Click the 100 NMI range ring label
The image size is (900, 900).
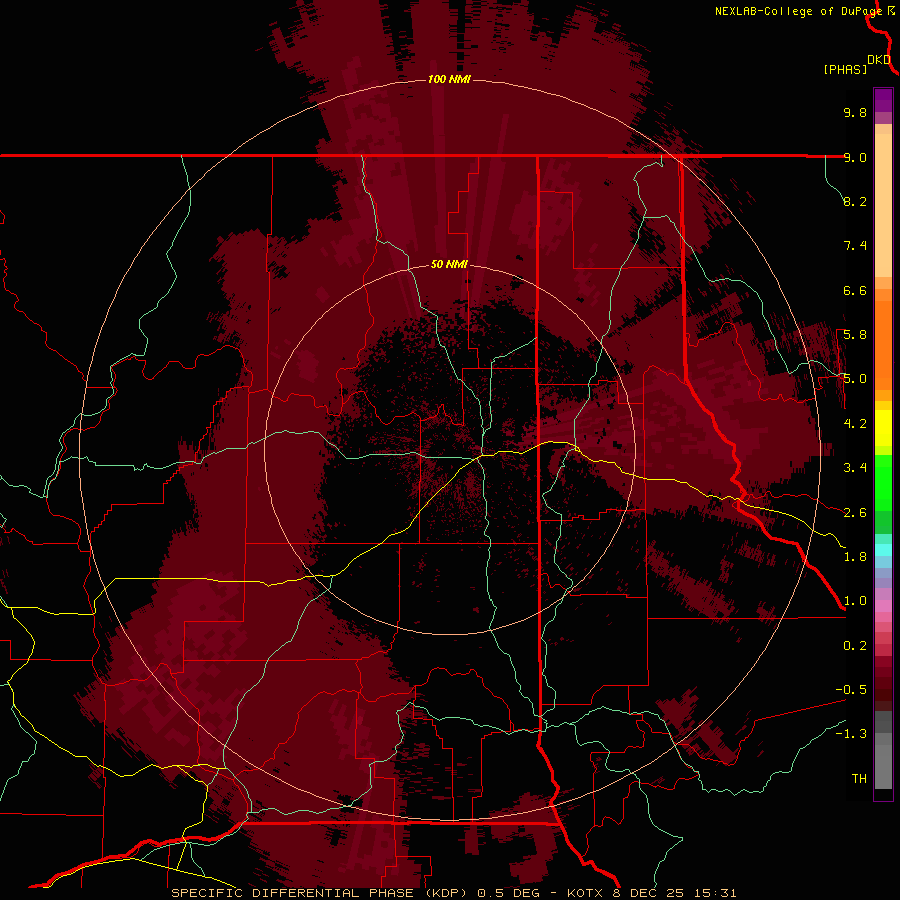[449, 79]
